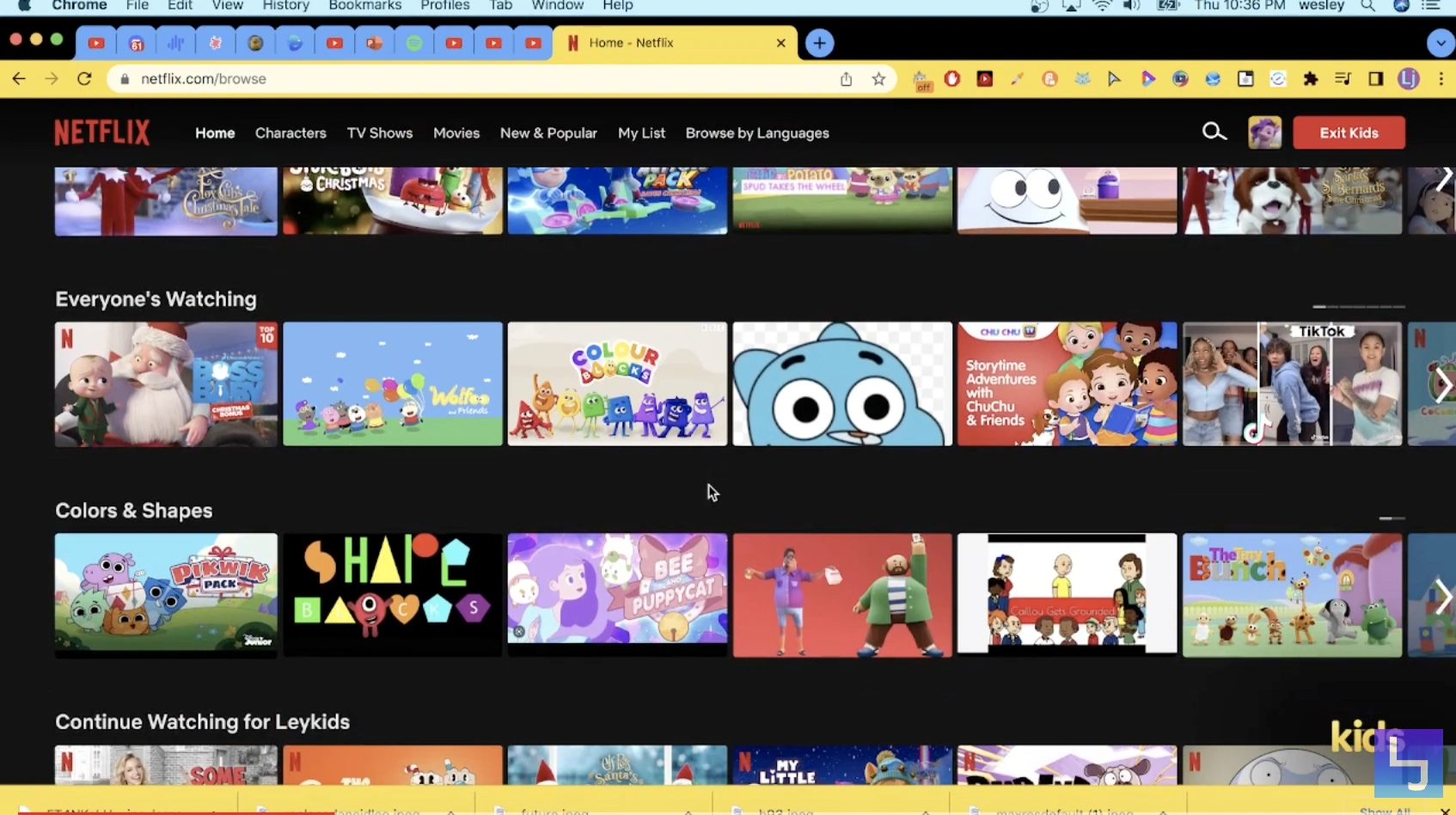Reload the Netflix page
Screen dimensions: 1456x815
(x=83, y=78)
